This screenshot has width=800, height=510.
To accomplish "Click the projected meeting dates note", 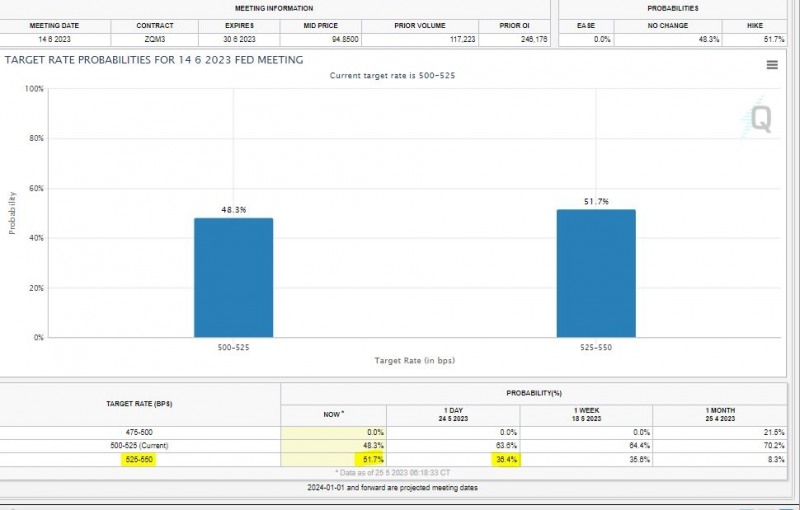I will click(x=392, y=488).
